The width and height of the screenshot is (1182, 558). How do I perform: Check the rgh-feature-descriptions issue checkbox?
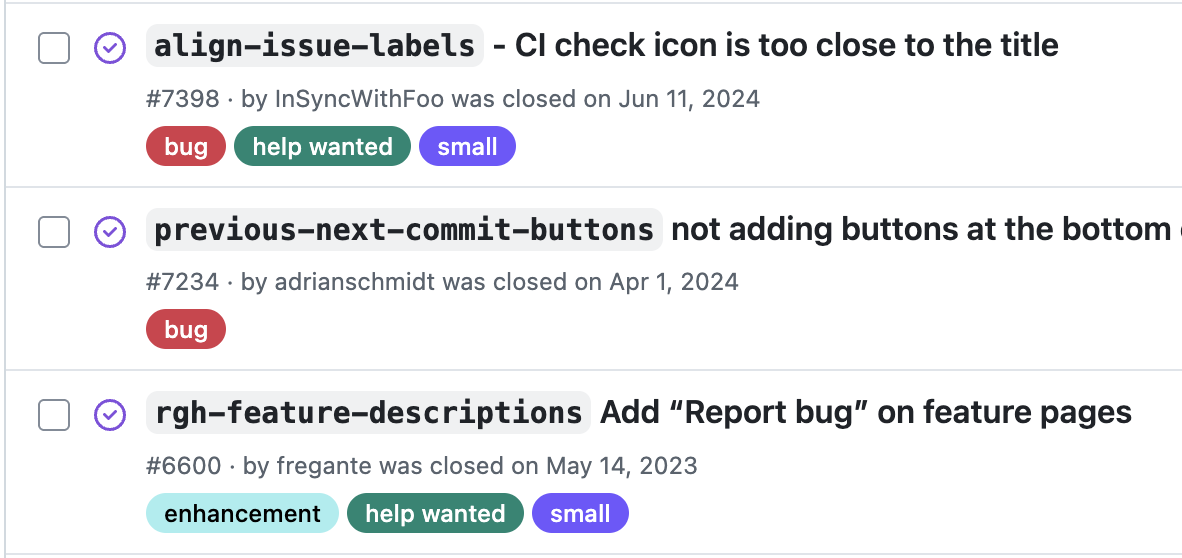click(x=54, y=414)
